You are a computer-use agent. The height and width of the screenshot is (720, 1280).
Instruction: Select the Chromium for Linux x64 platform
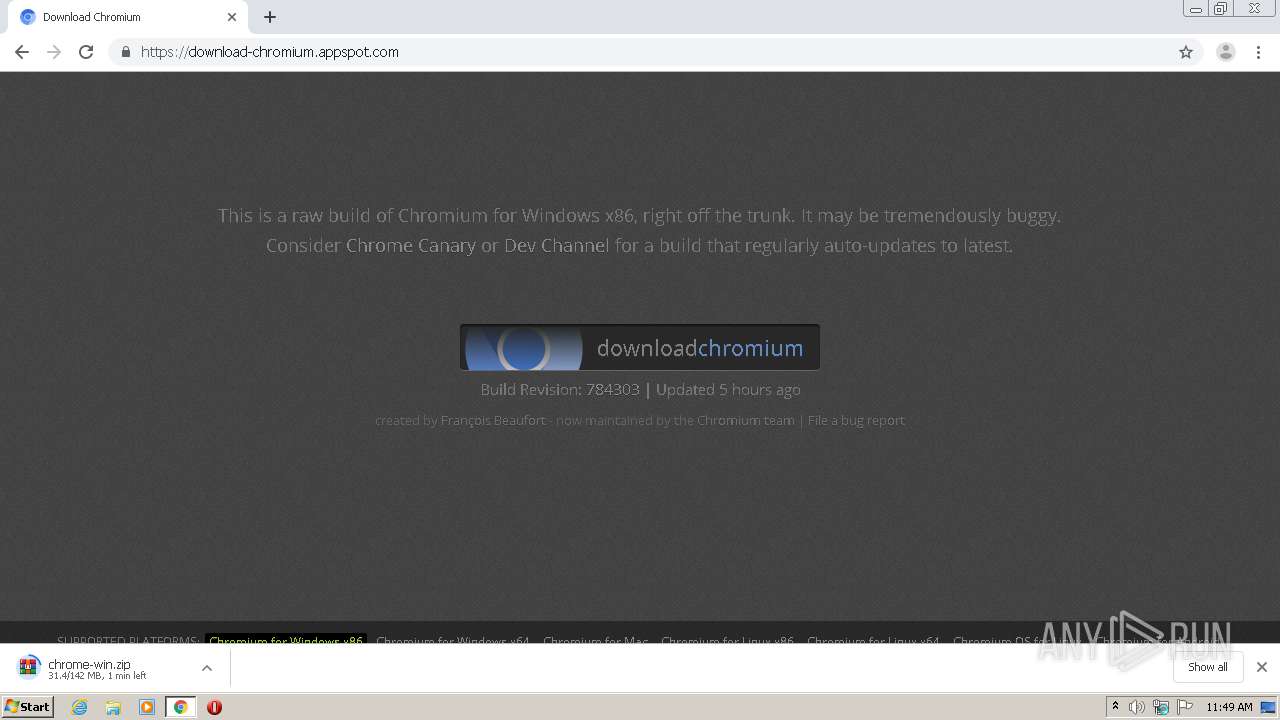pyautogui.click(x=873, y=640)
